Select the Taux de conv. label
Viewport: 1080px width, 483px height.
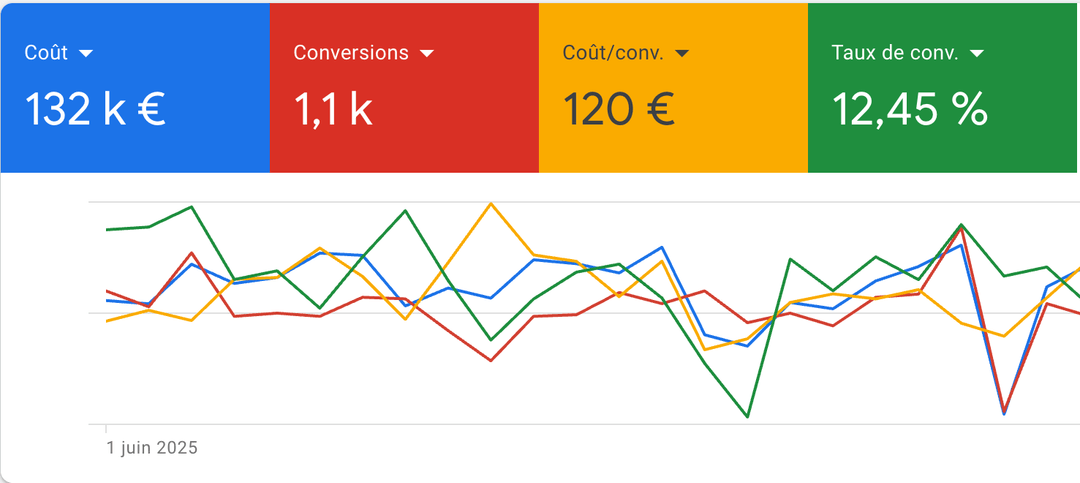(895, 53)
